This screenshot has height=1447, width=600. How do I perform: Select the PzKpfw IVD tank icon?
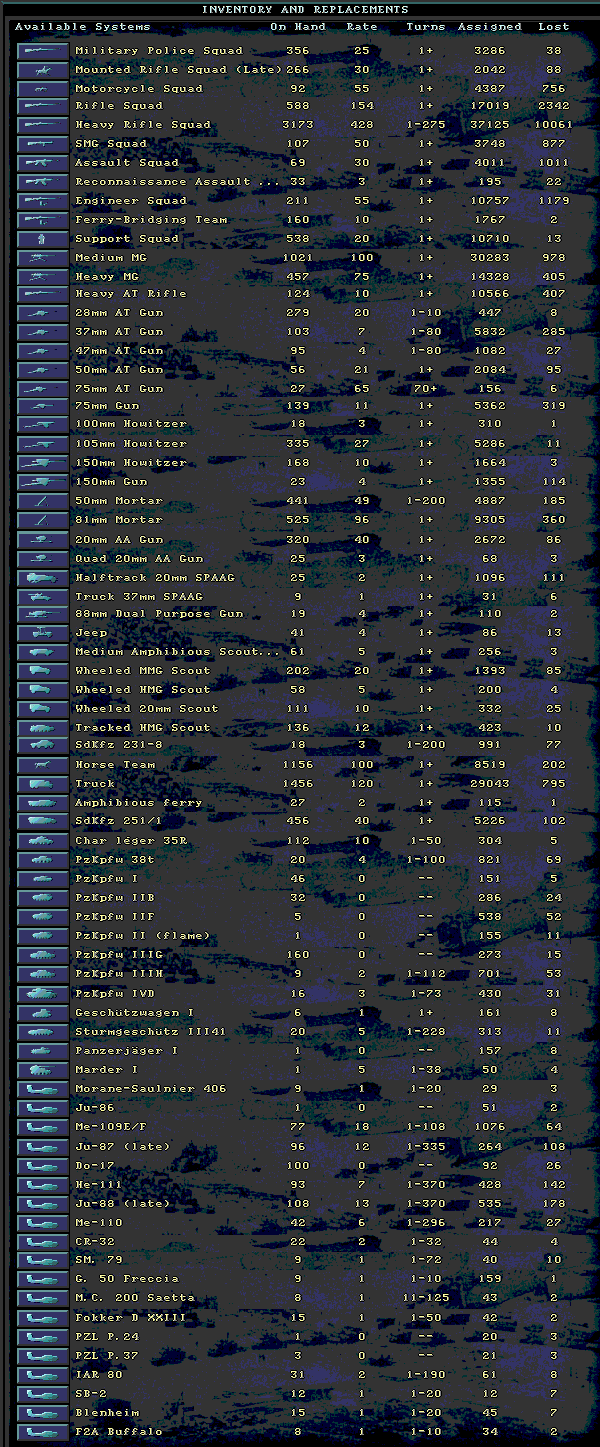tap(43, 992)
